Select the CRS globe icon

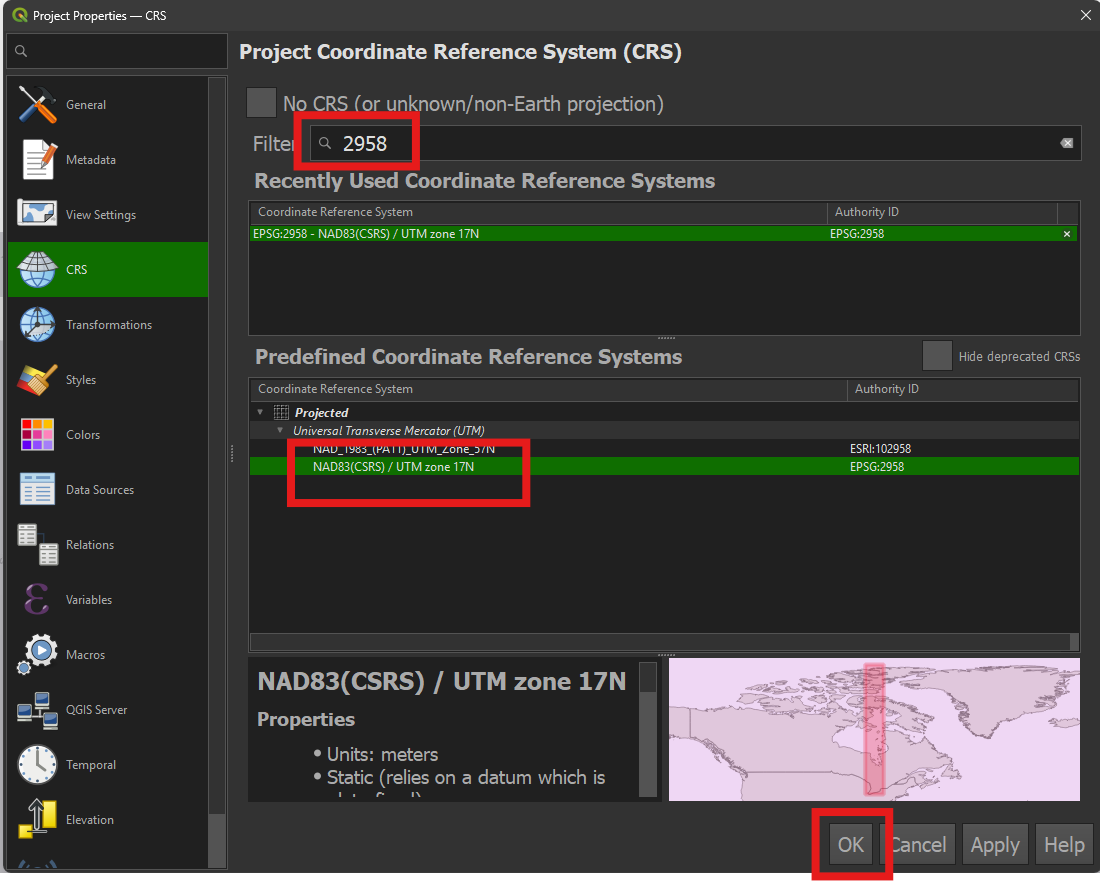pyautogui.click(x=37, y=269)
